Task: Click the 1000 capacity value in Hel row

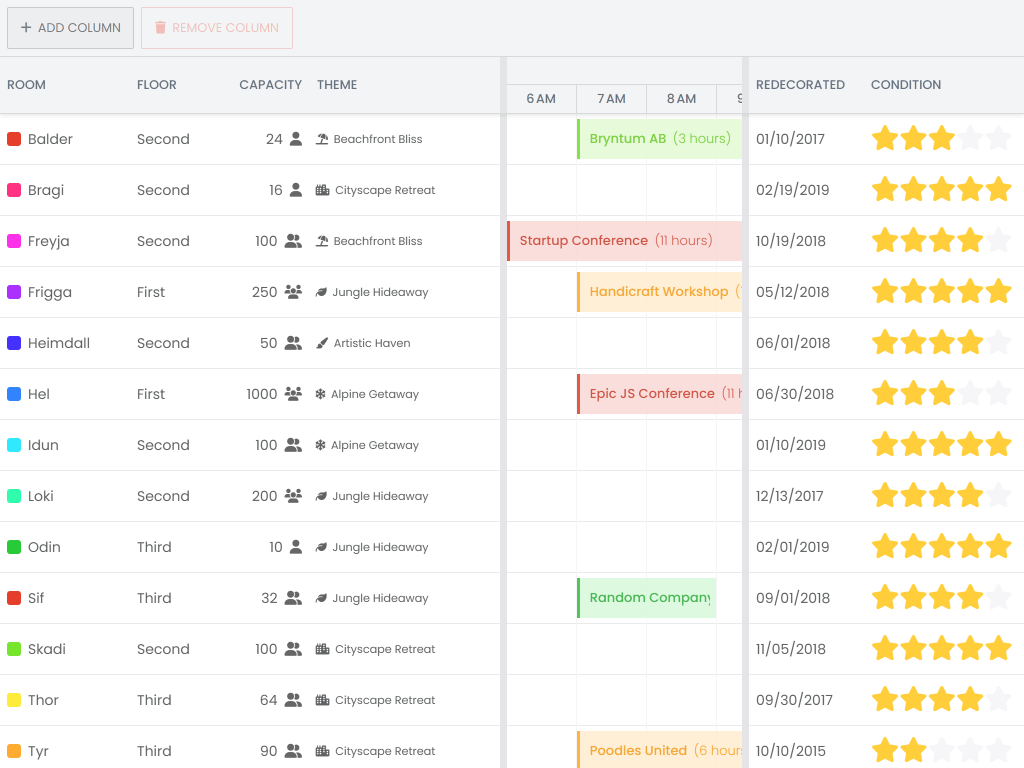Action: pos(262,394)
